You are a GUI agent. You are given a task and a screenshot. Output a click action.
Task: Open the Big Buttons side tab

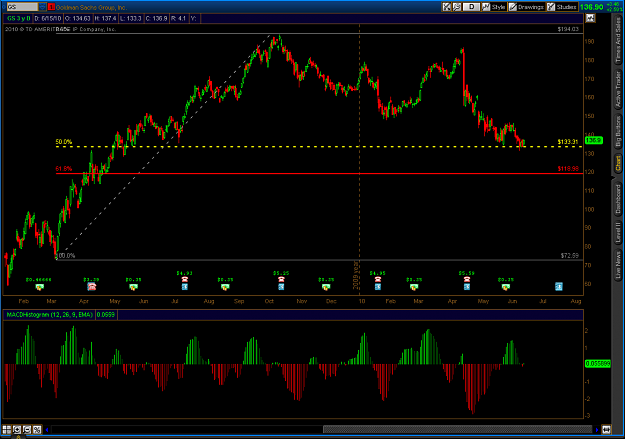[x=618, y=132]
